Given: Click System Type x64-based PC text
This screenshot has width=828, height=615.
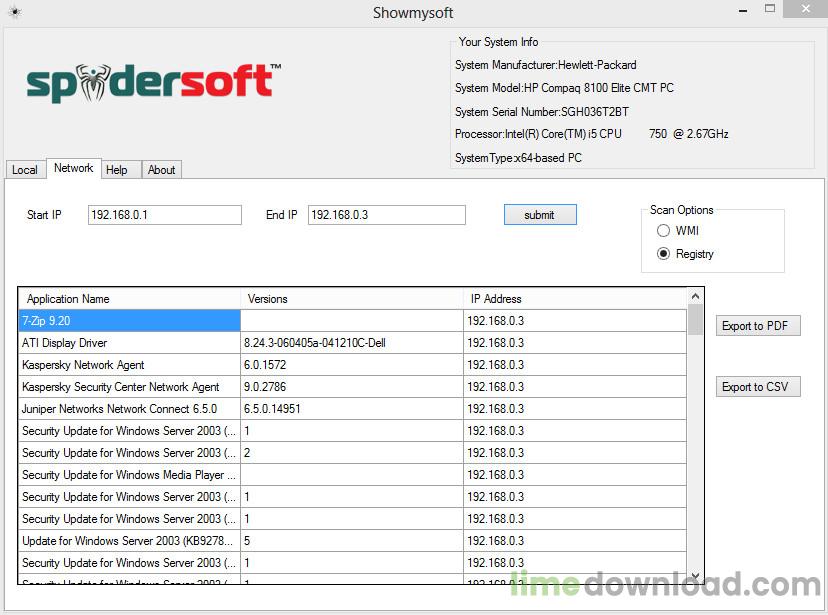Looking at the screenshot, I should click(x=518, y=158).
